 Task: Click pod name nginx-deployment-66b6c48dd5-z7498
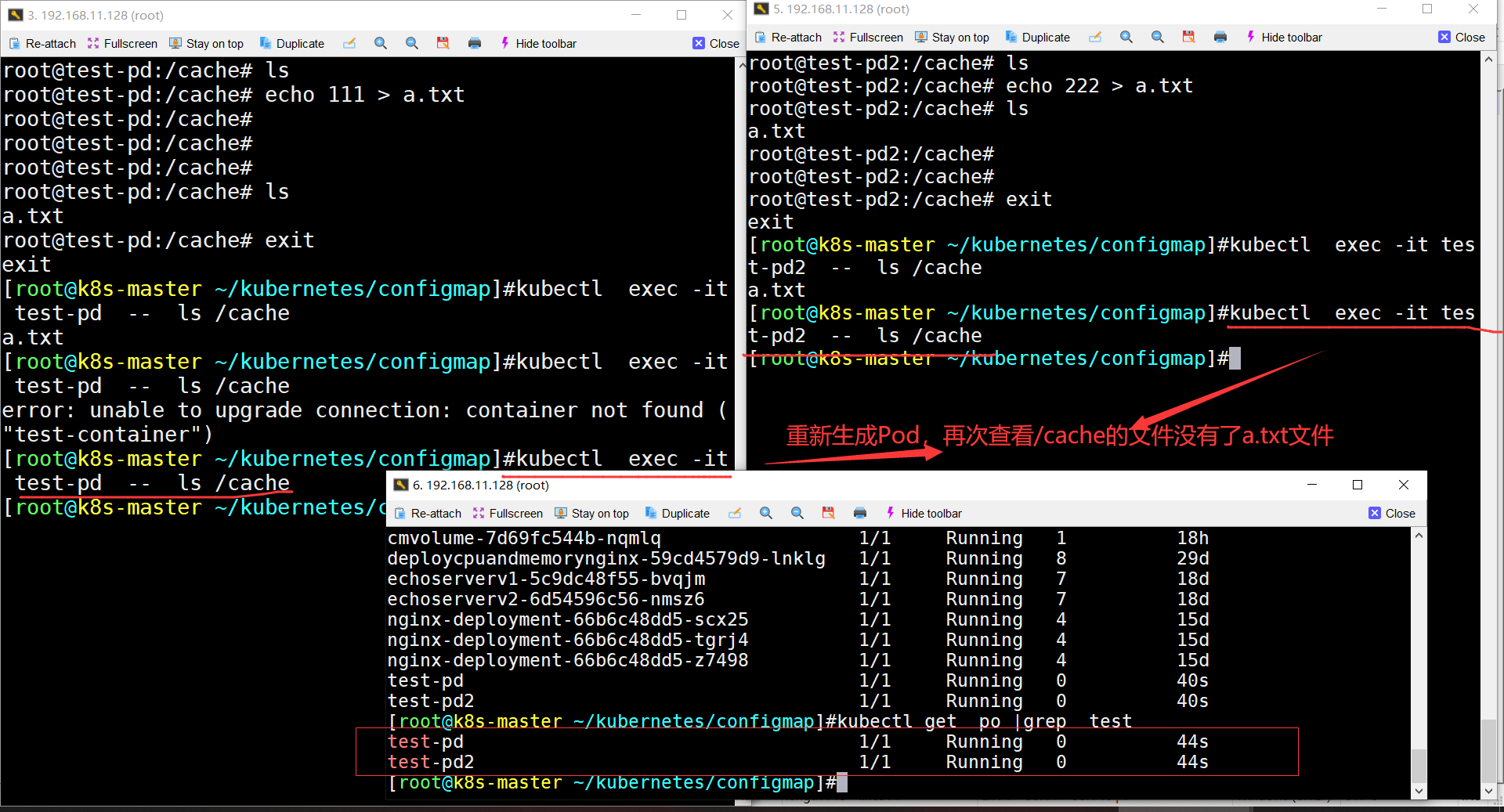pos(568,660)
